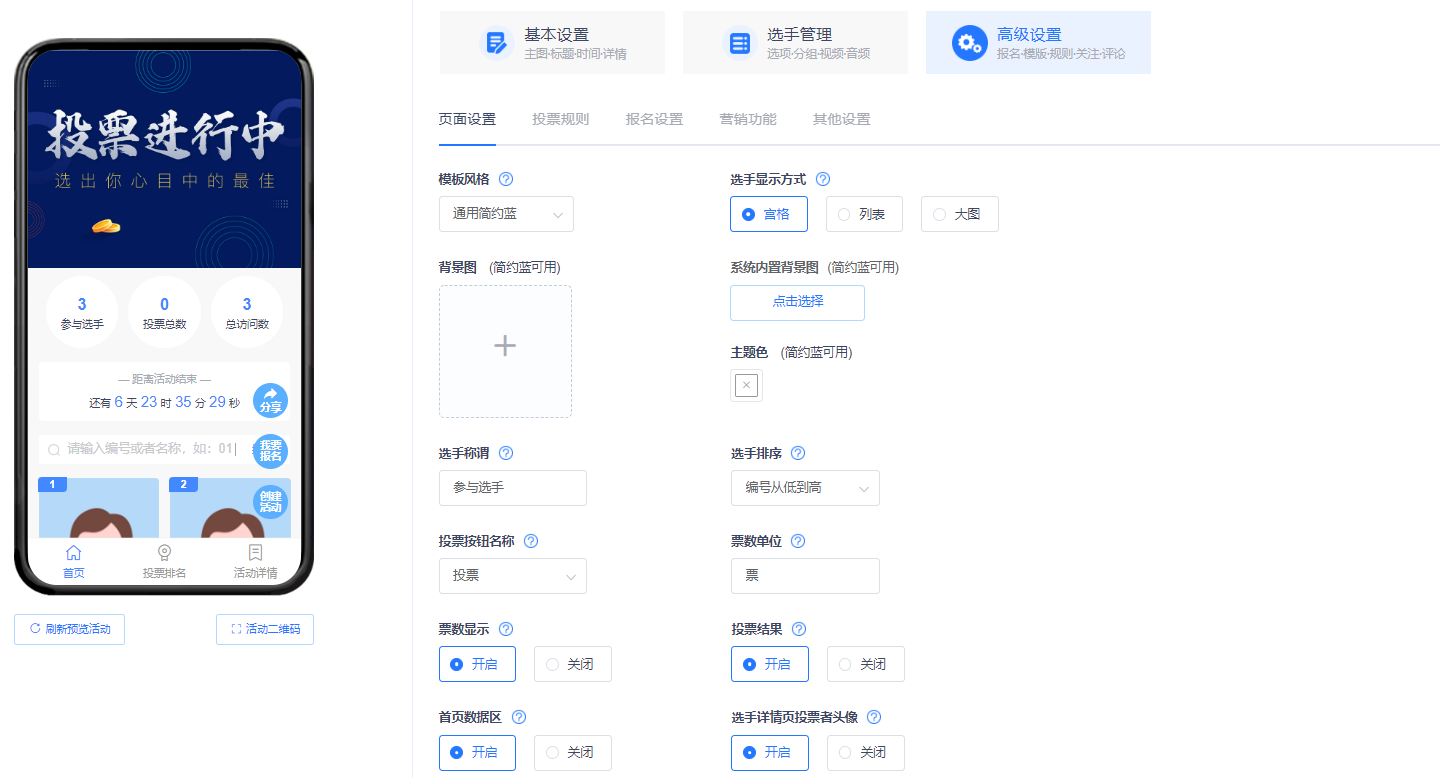1440x778 pixels.
Task: Click the 高级设置 gears icon
Action: click(x=969, y=43)
